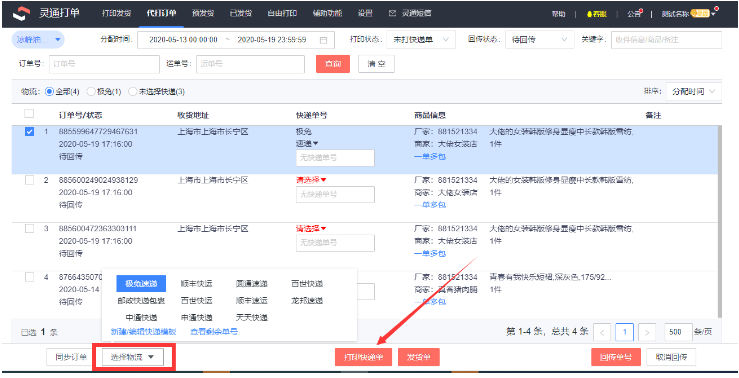Open the 新增/编辑快递模板 link

[143, 331]
